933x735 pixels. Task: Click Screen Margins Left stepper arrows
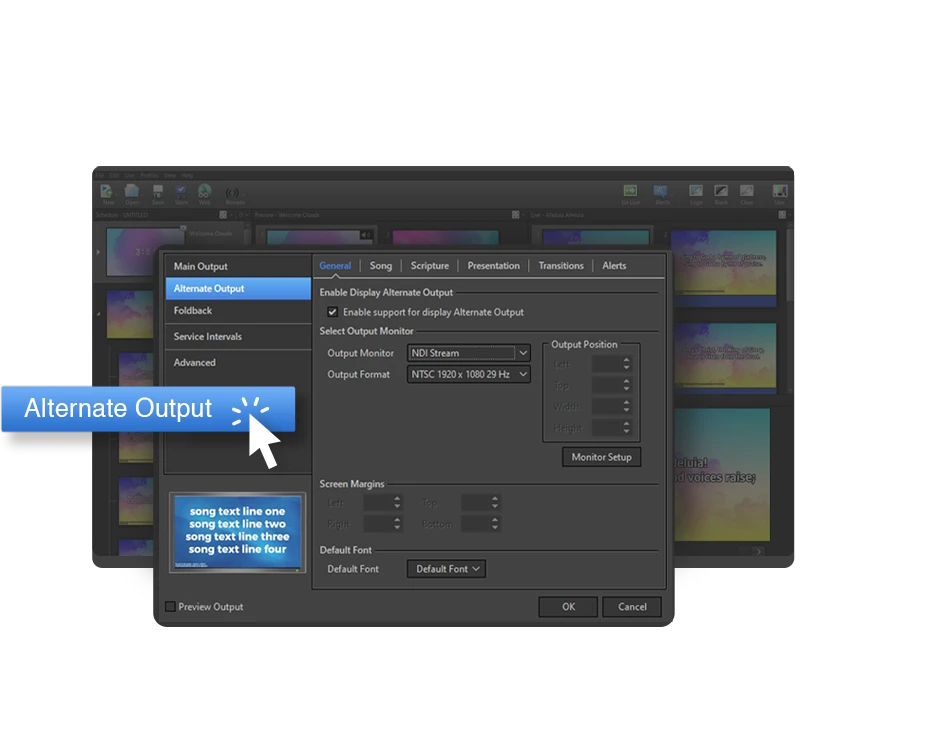coord(397,503)
